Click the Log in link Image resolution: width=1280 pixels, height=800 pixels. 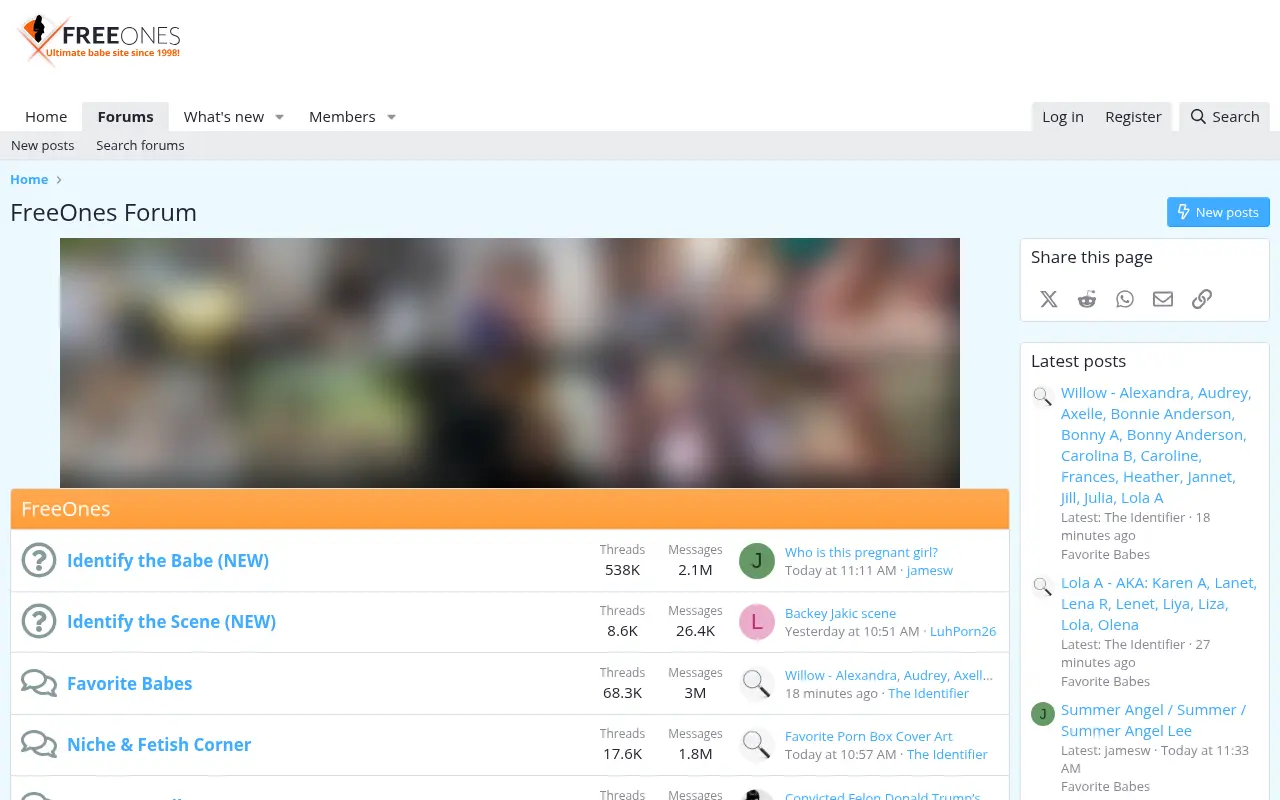pyautogui.click(x=1062, y=117)
